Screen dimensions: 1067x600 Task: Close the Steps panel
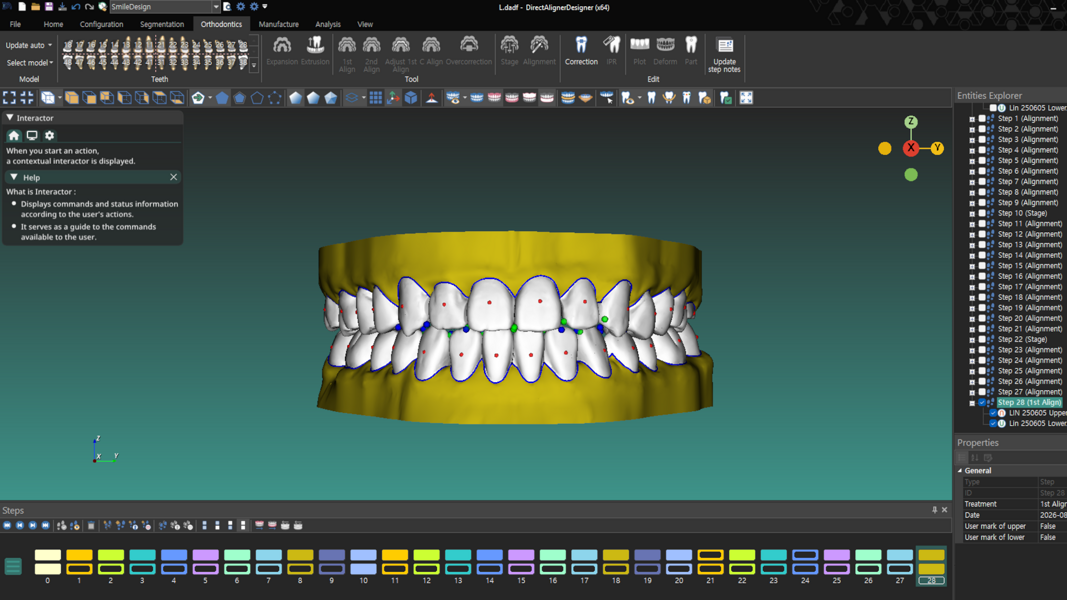click(x=945, y=510)
